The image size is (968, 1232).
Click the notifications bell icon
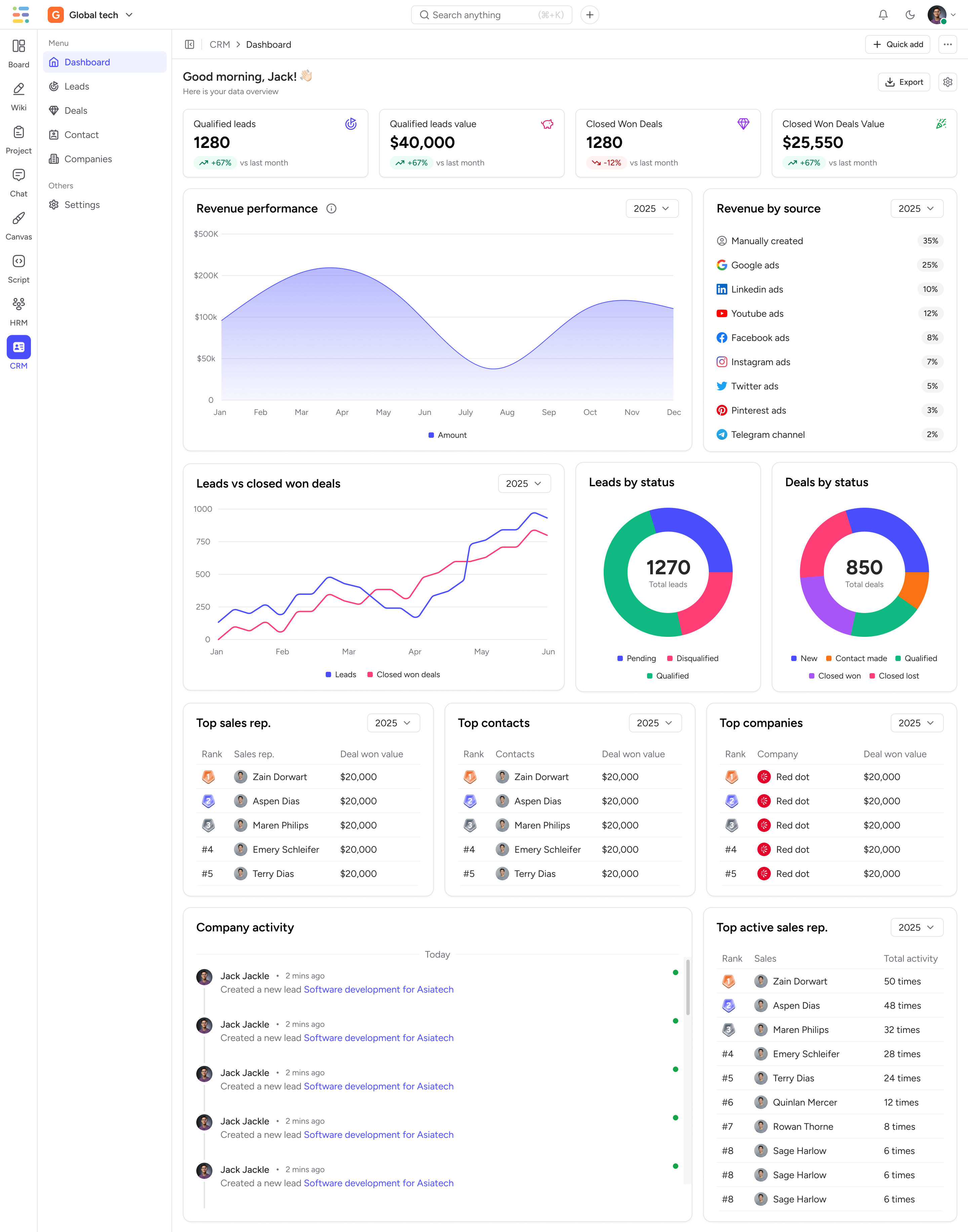click(x=883, y=15)
